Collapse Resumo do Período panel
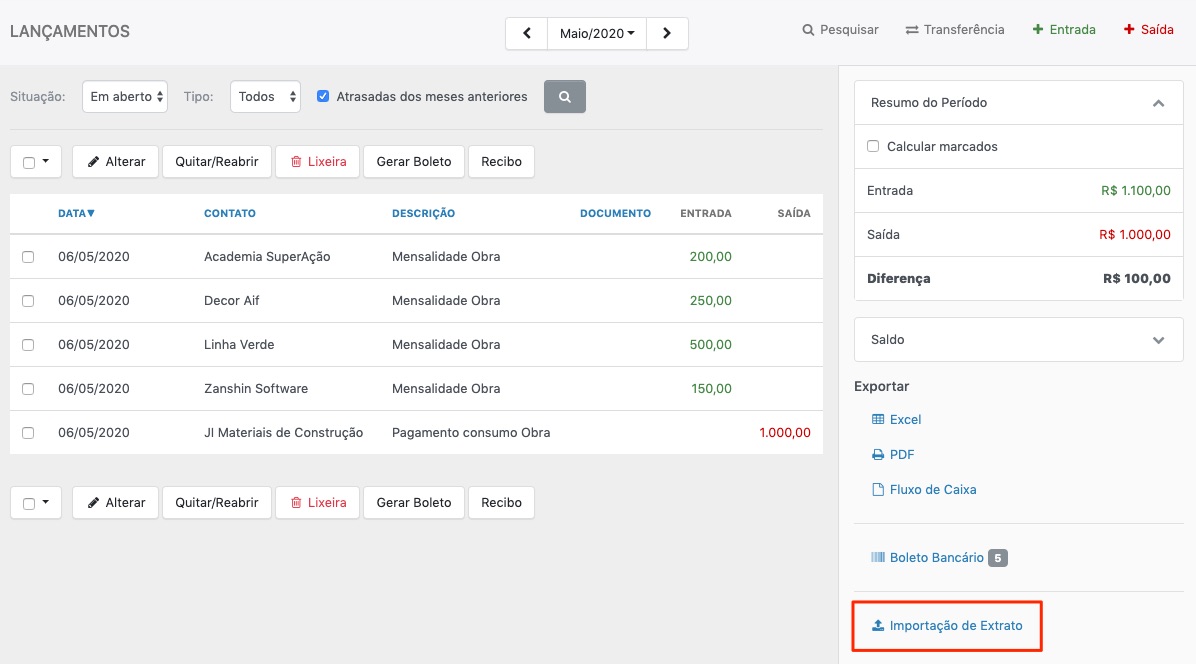Screen dimensions: 1196x664 point(1158,103)
